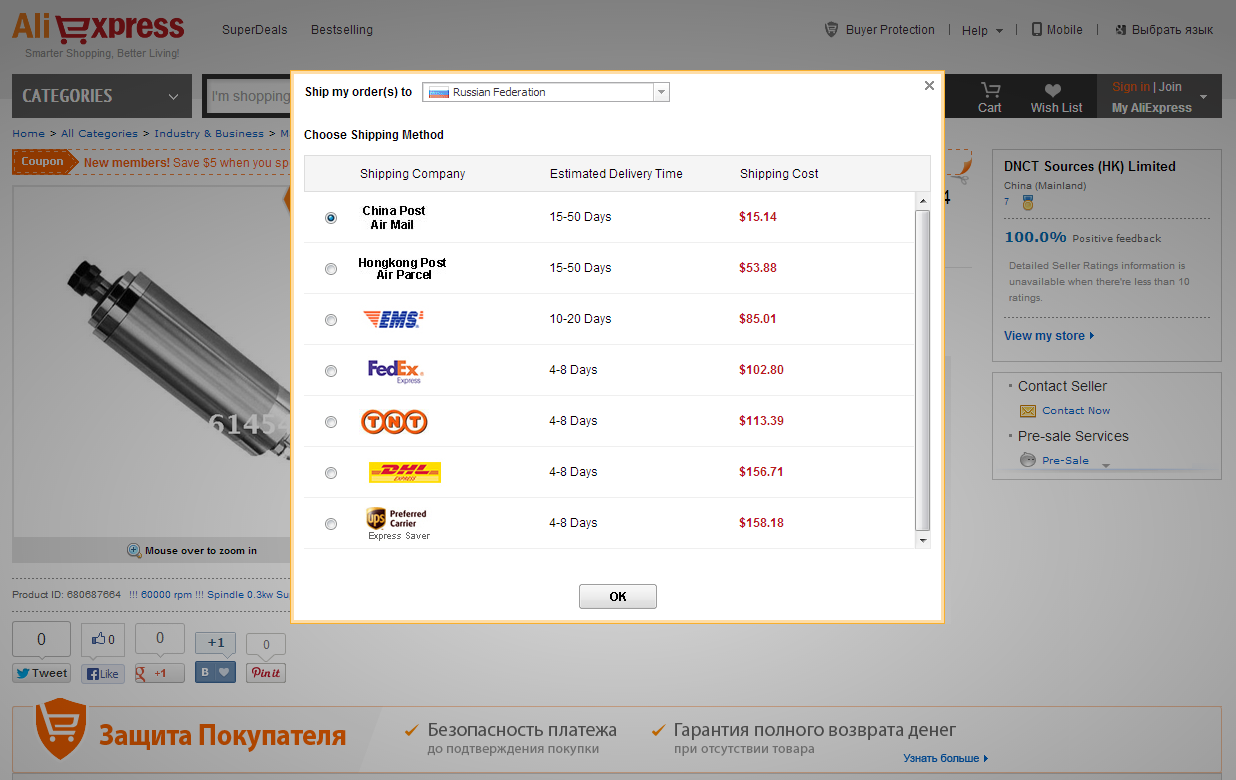The image size is (1236, 780).
Task: Click the VK +1 counter
Action: 216,643
